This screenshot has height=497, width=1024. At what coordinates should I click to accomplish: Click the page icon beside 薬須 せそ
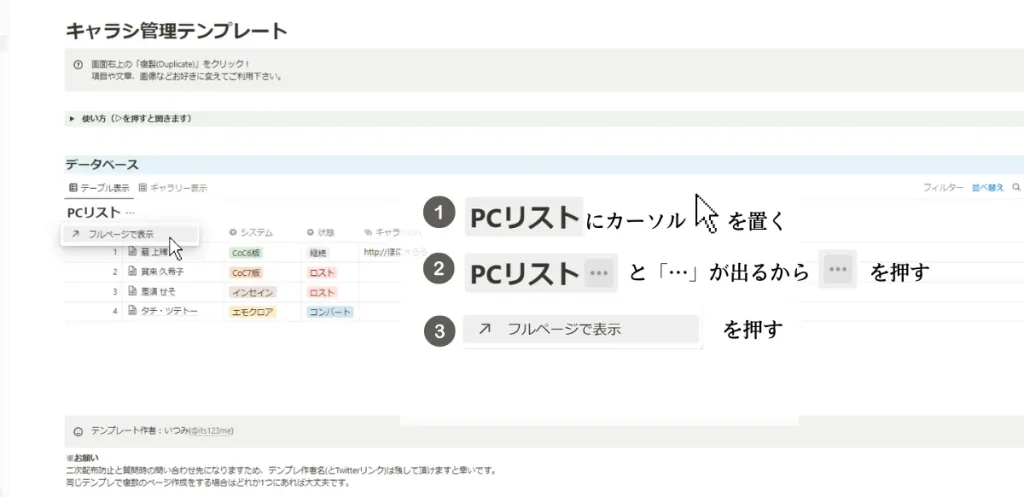point(133,291)
